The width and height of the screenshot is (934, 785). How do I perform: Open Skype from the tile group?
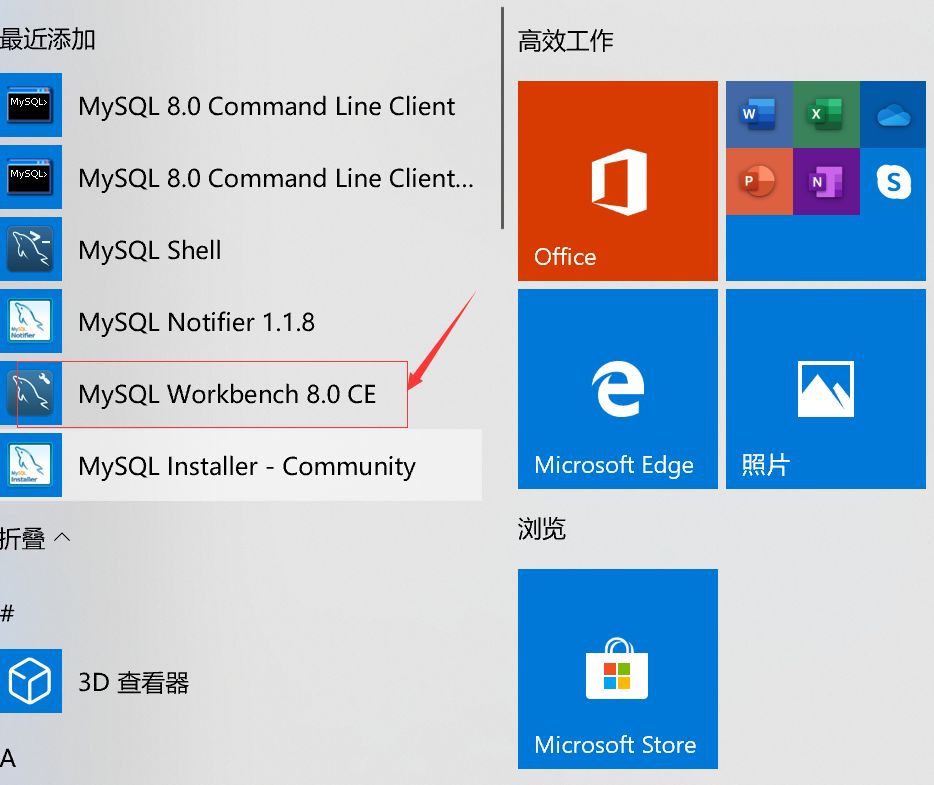click(893, 181)
